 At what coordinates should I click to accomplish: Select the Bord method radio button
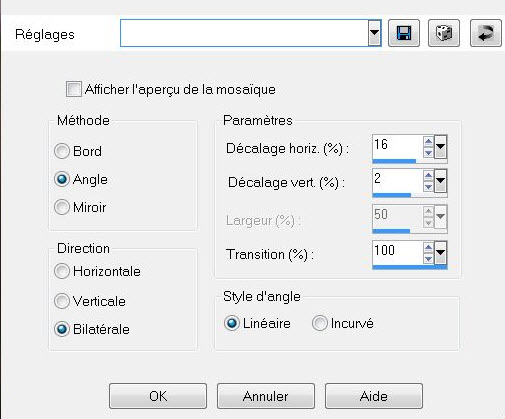coord(62,151)
